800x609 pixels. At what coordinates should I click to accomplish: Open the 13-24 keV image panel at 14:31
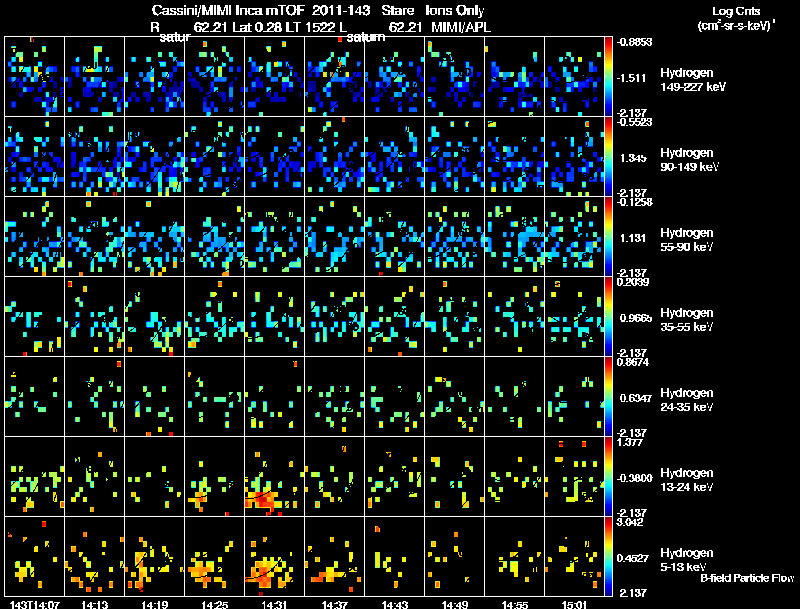tap(274, 477)
